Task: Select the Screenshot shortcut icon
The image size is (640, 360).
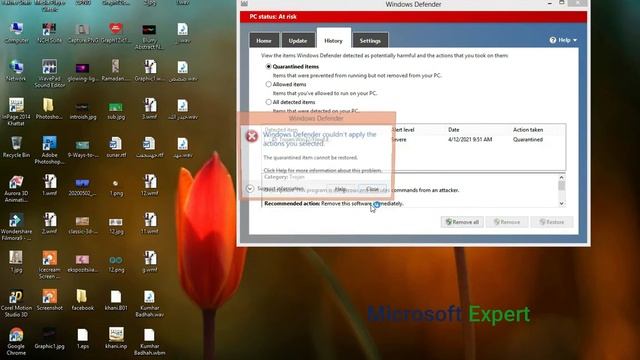Action: 49,300
